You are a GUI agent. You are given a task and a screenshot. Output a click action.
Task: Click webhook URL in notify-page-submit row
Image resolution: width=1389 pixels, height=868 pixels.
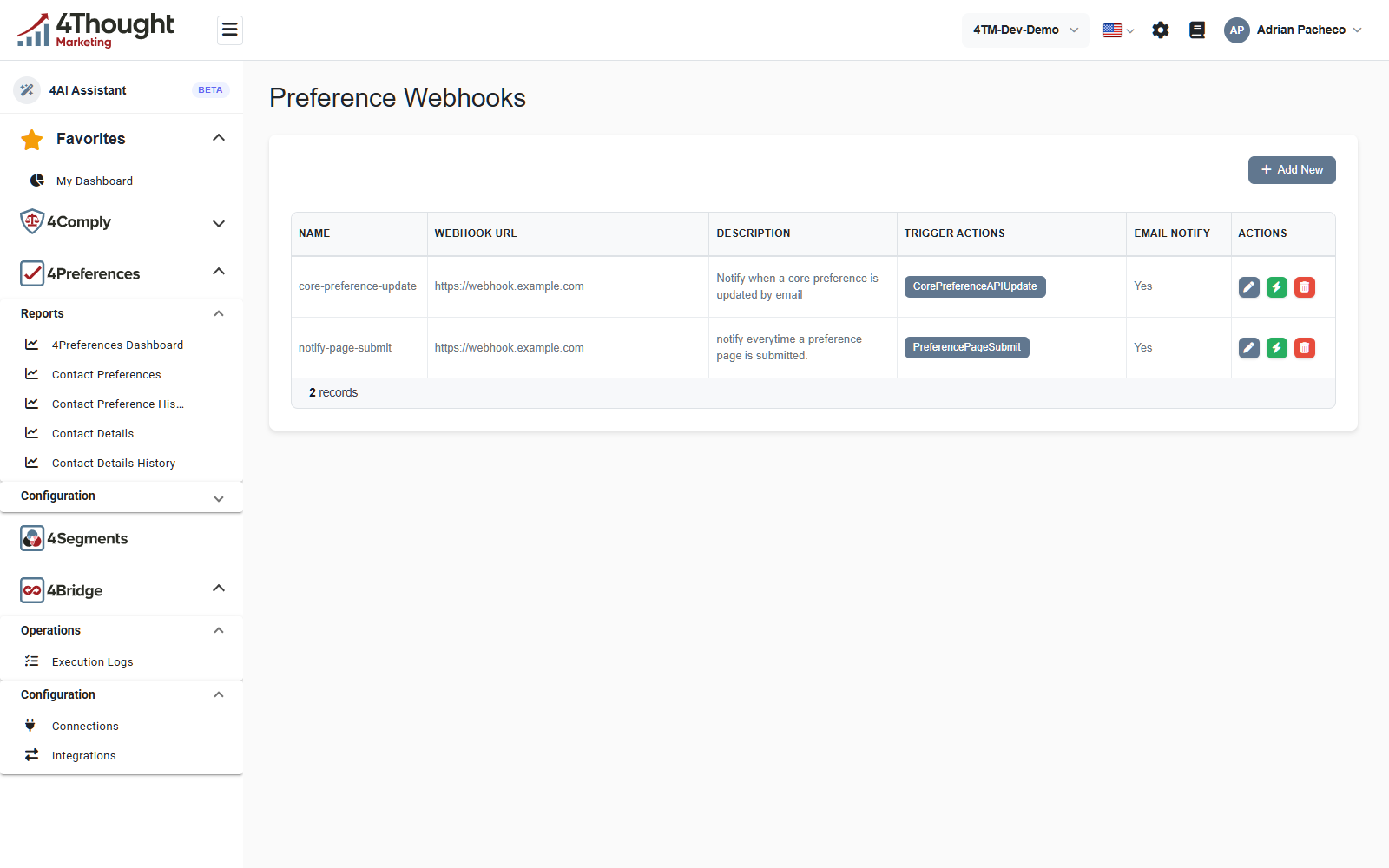509,348
